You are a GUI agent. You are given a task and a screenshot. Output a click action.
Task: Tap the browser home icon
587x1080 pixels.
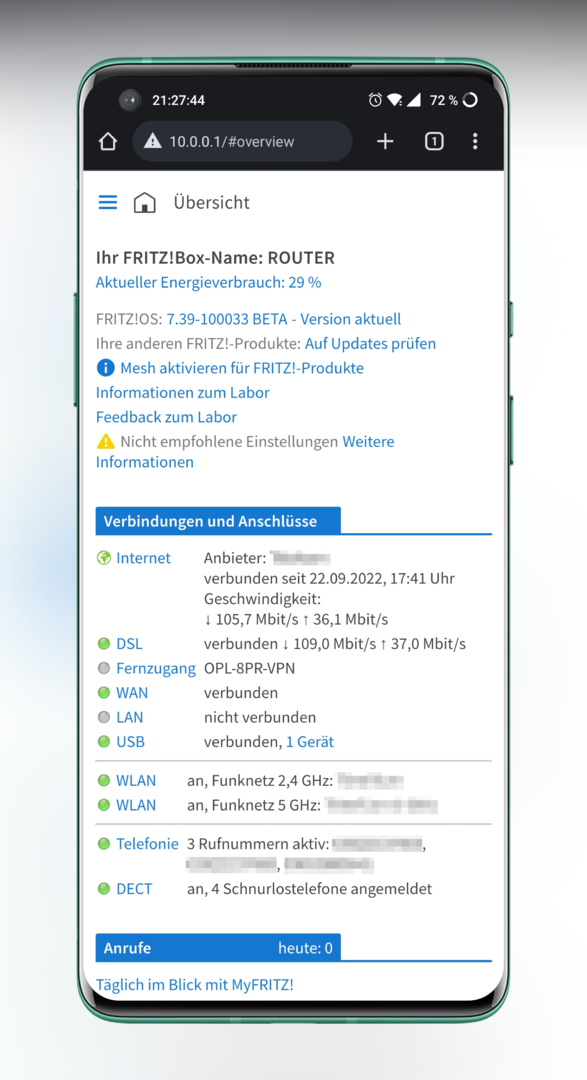(x=107, y=141)
